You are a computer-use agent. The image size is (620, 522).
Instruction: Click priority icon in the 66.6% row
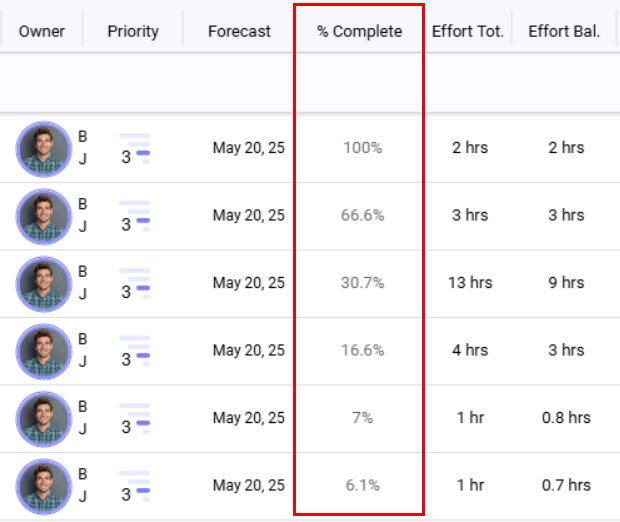pos(134,216)
